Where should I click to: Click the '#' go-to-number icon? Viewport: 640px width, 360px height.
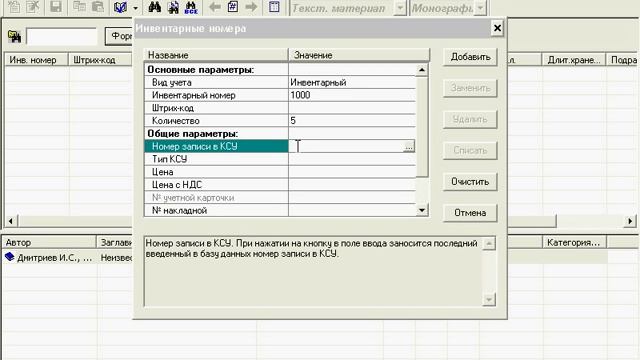point(233,7)
